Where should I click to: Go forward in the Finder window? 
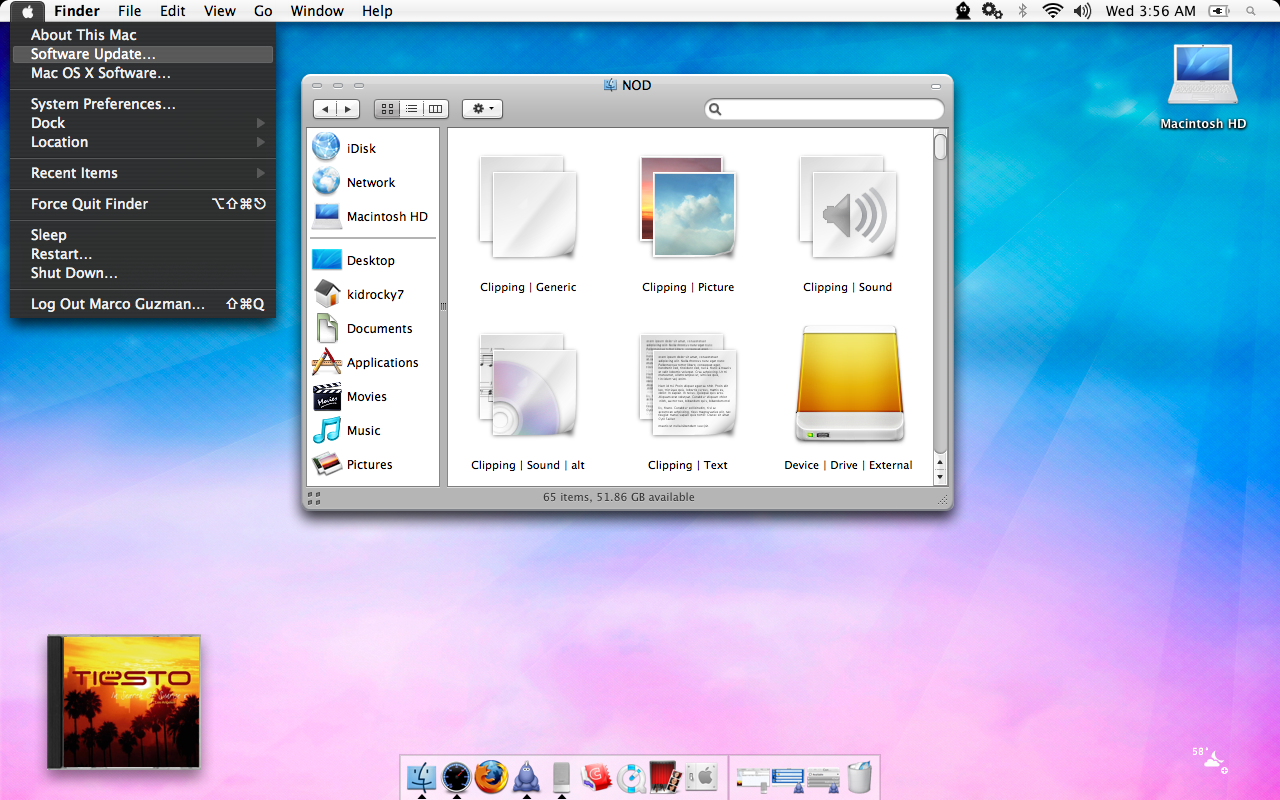tap(348, 109)
